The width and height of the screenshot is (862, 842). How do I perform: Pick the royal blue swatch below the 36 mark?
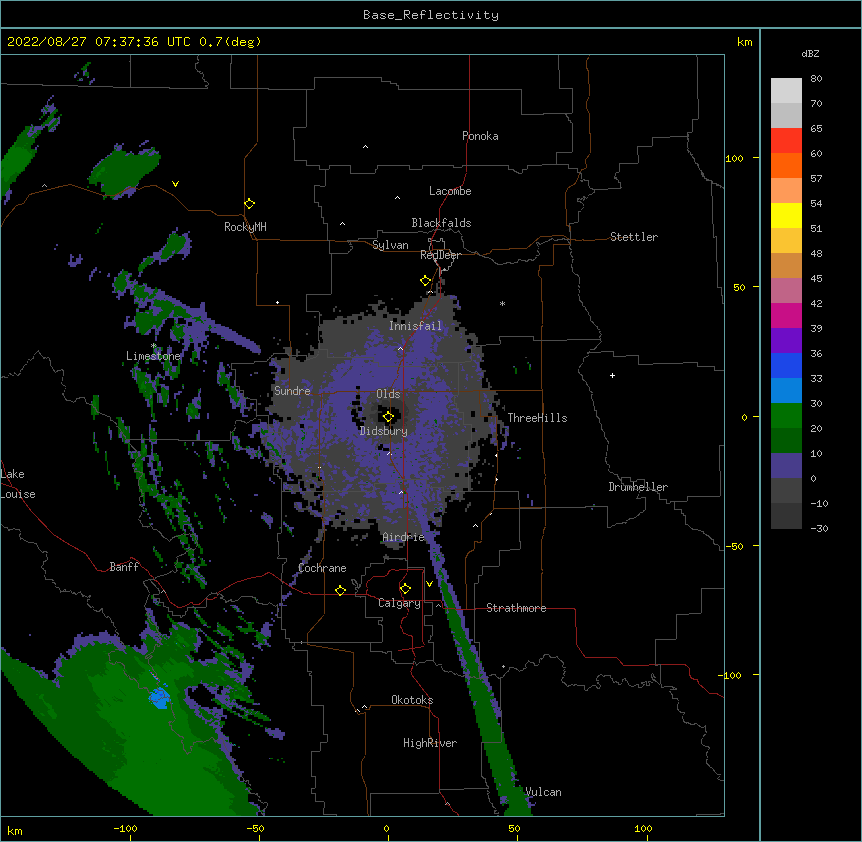(x=786, y=365)
